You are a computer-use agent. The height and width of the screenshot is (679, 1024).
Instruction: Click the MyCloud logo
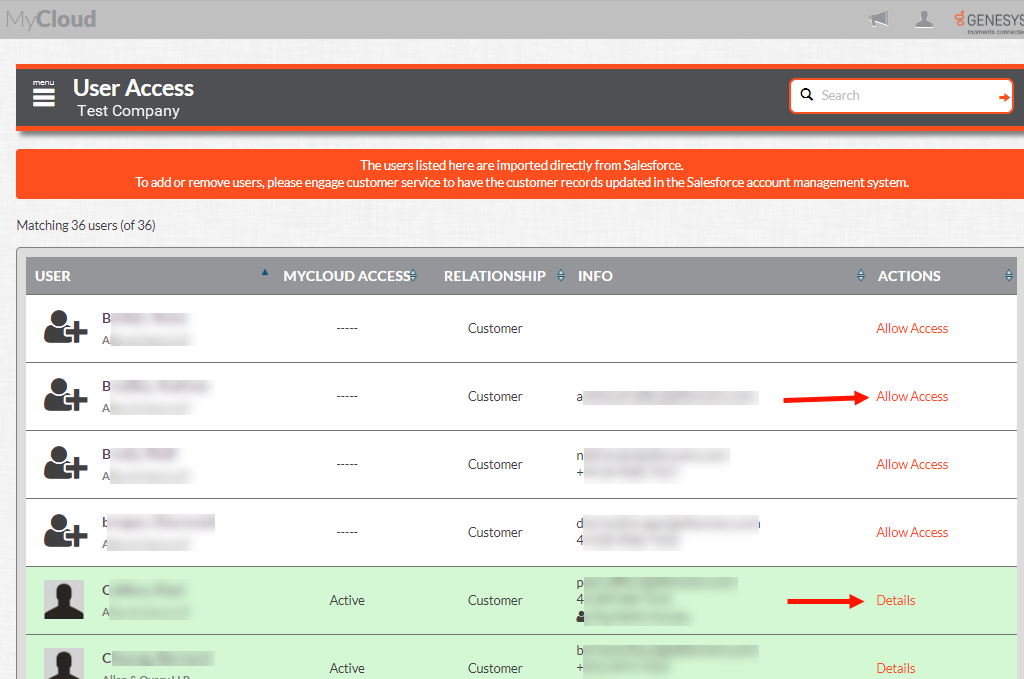pyautogui.click(x=51, y=18)
